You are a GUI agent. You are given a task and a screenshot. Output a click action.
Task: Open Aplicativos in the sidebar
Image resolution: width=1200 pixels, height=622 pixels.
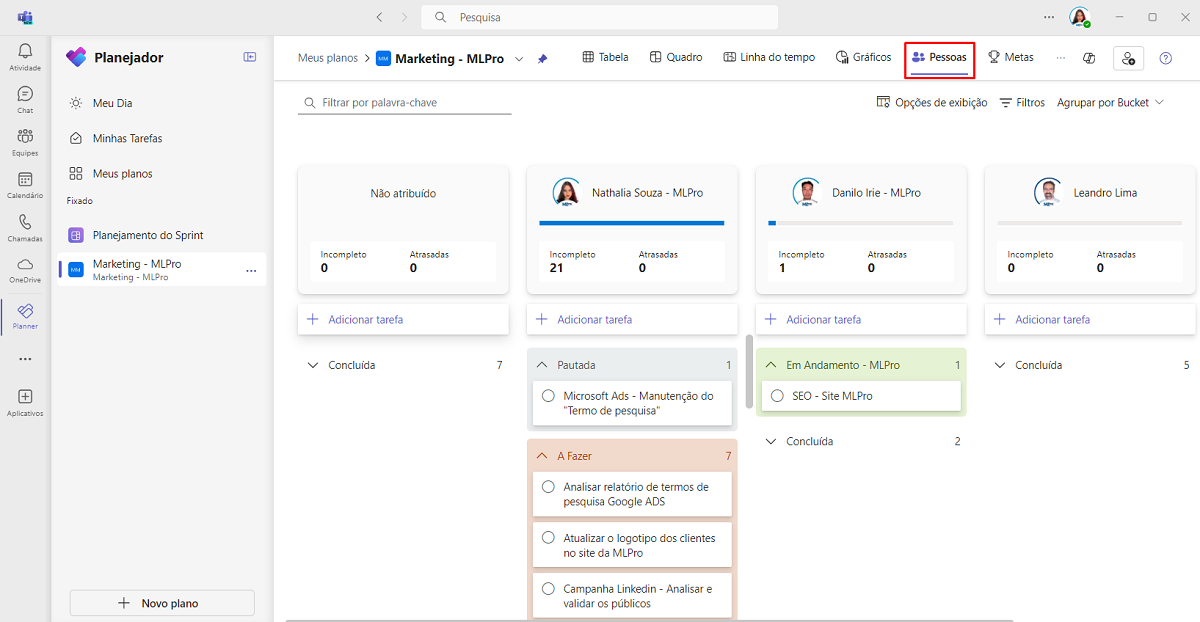(x=25, y=402)
